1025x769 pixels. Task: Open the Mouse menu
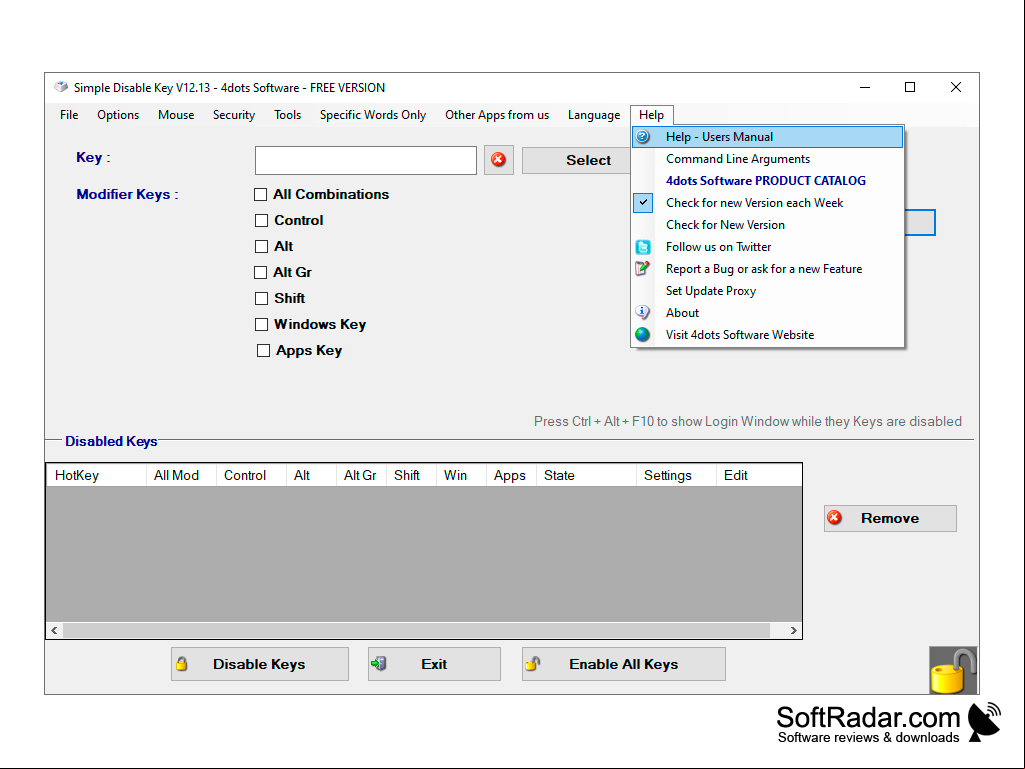[176, 115]
